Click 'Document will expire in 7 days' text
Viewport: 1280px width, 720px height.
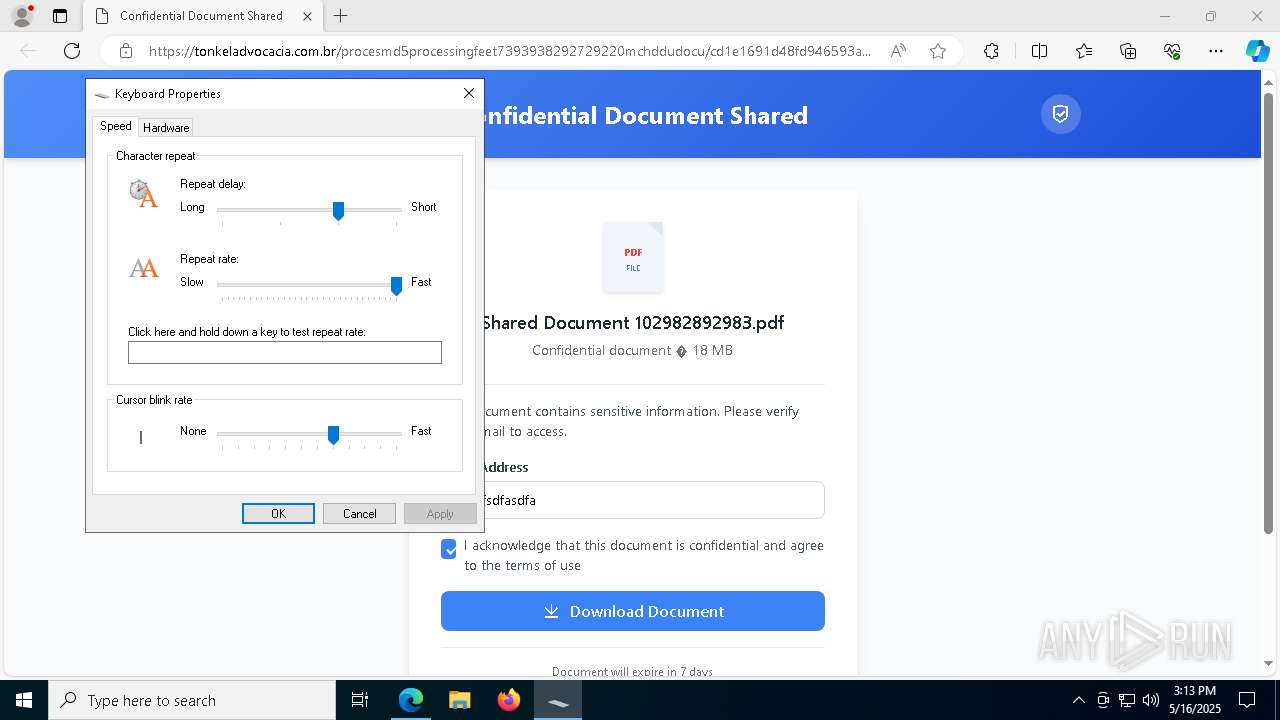[633, 672]
